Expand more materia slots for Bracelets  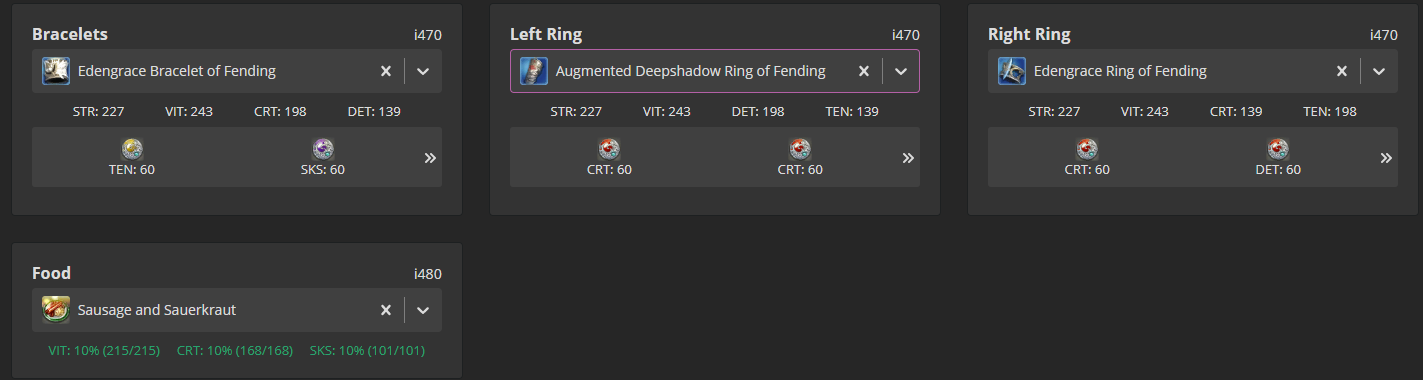(430, 158)
